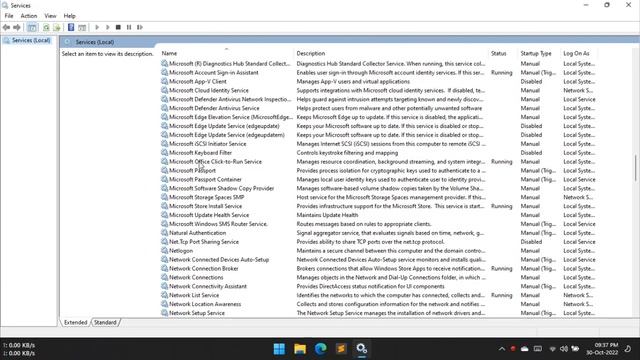Click the Restart Service icon

[x=140, y=27]
